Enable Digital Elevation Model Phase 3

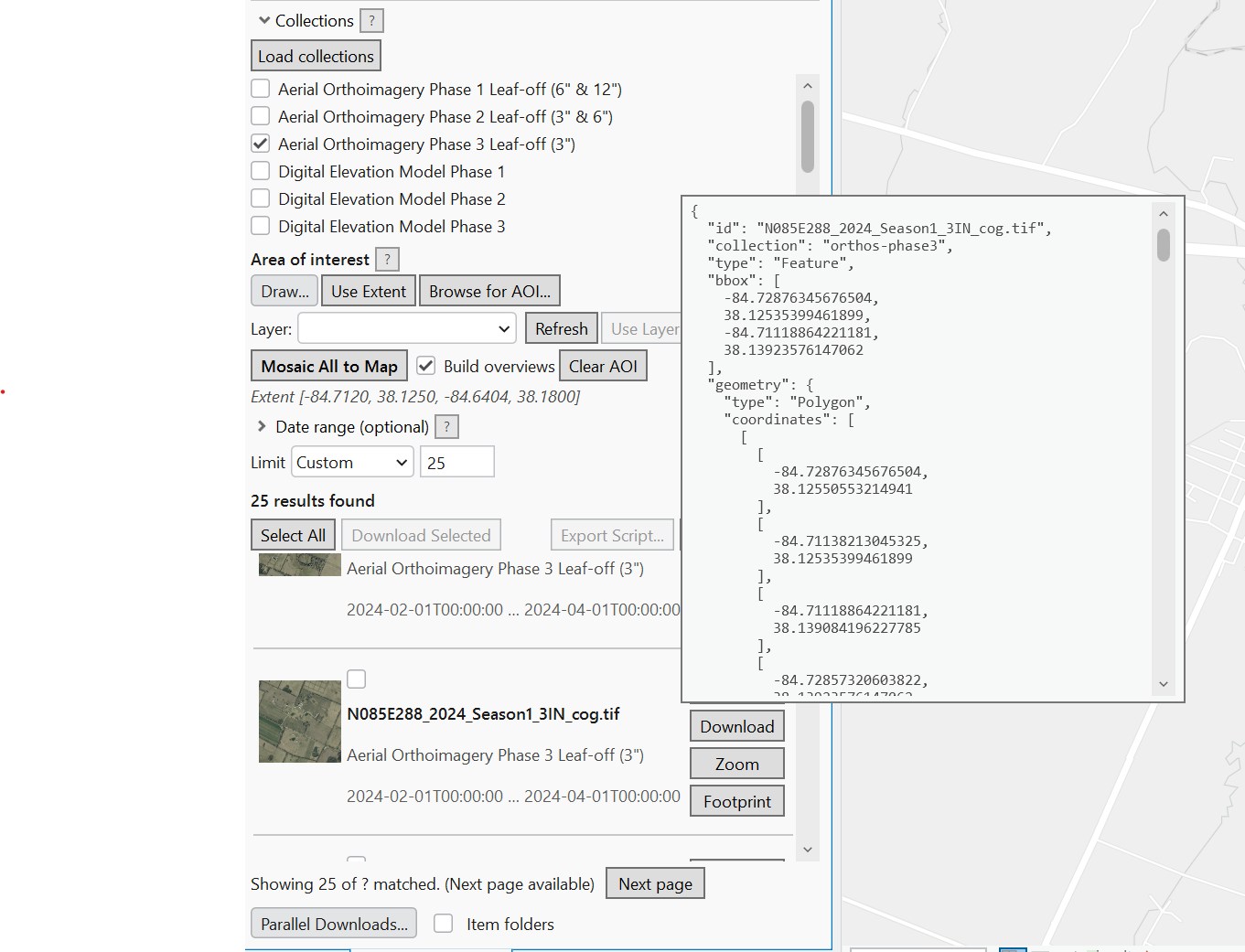(x=261, y=226)
